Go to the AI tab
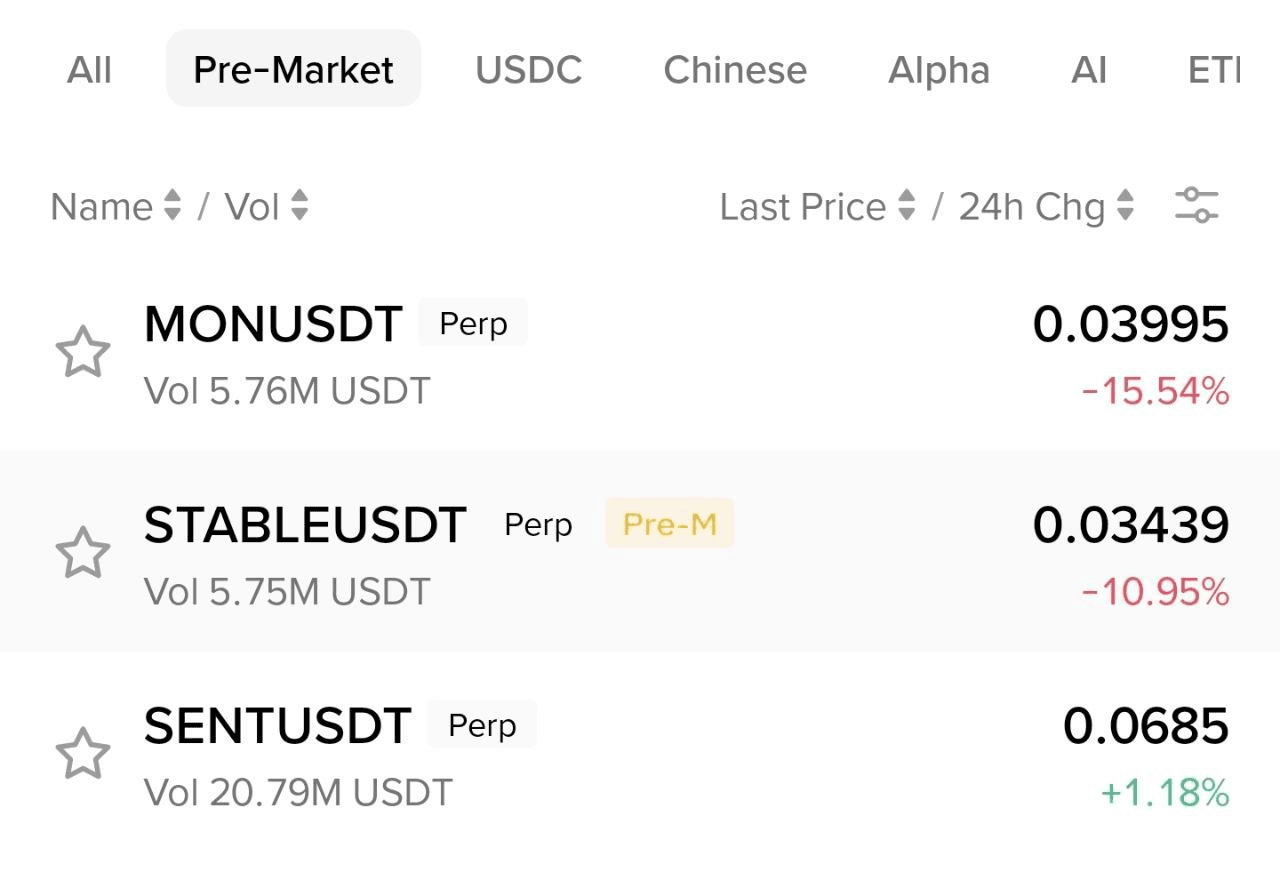 (x=1089, y=70)
